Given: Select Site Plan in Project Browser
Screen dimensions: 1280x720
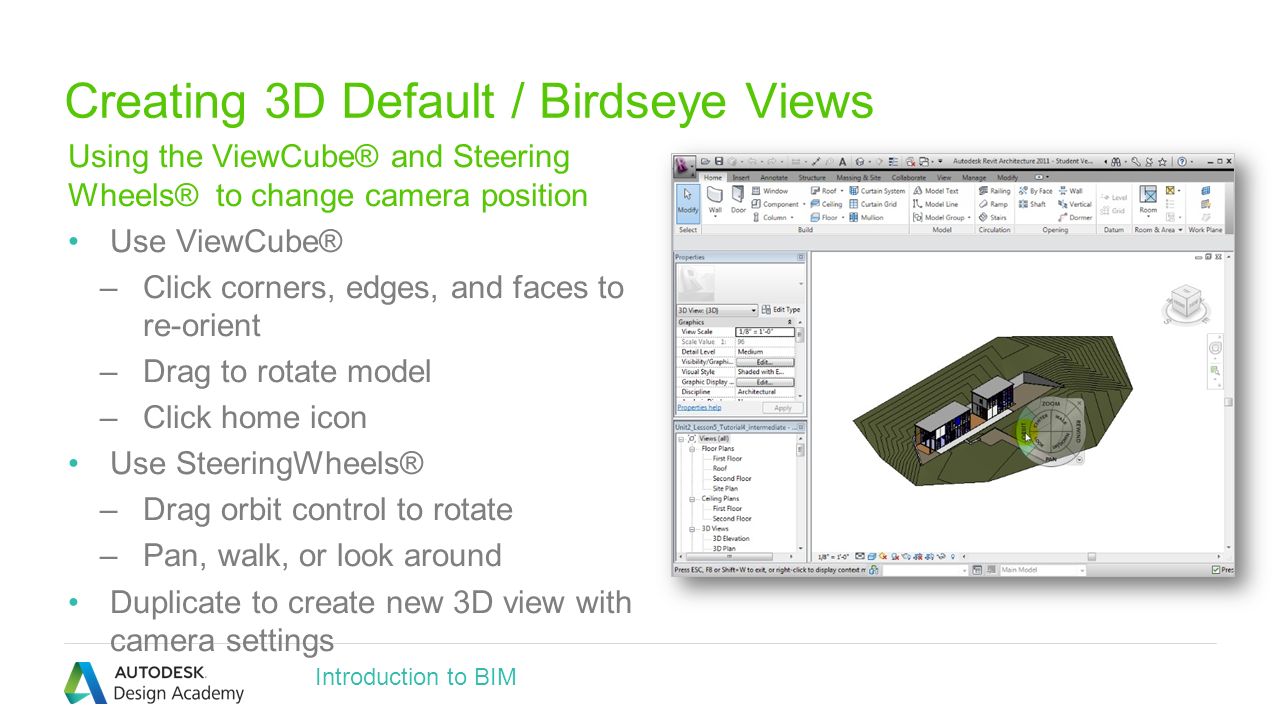Looking at the screenshot, I should point(725,489).
